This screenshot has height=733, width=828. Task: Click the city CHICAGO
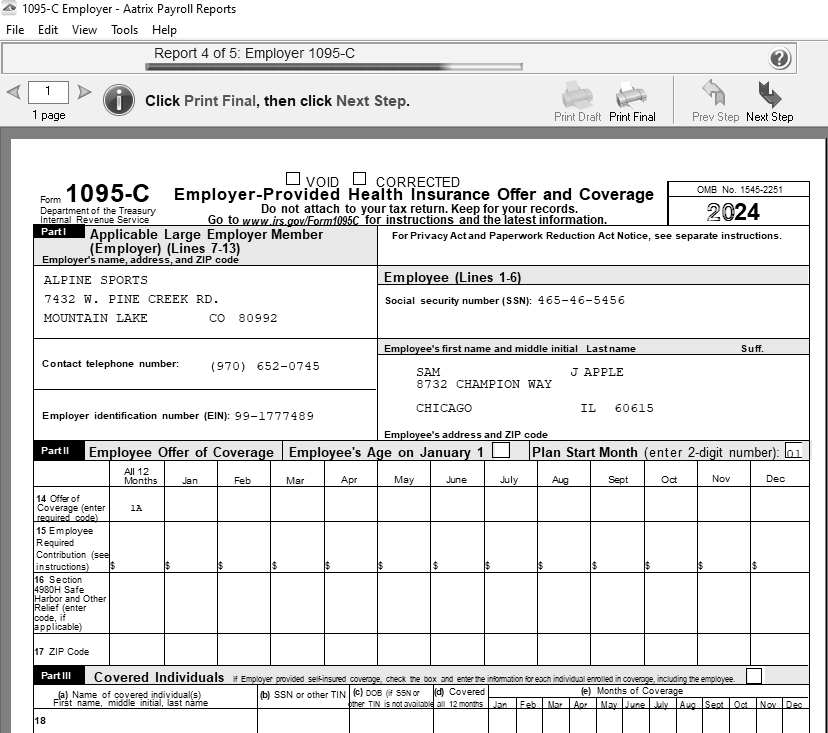pos(444,408)
